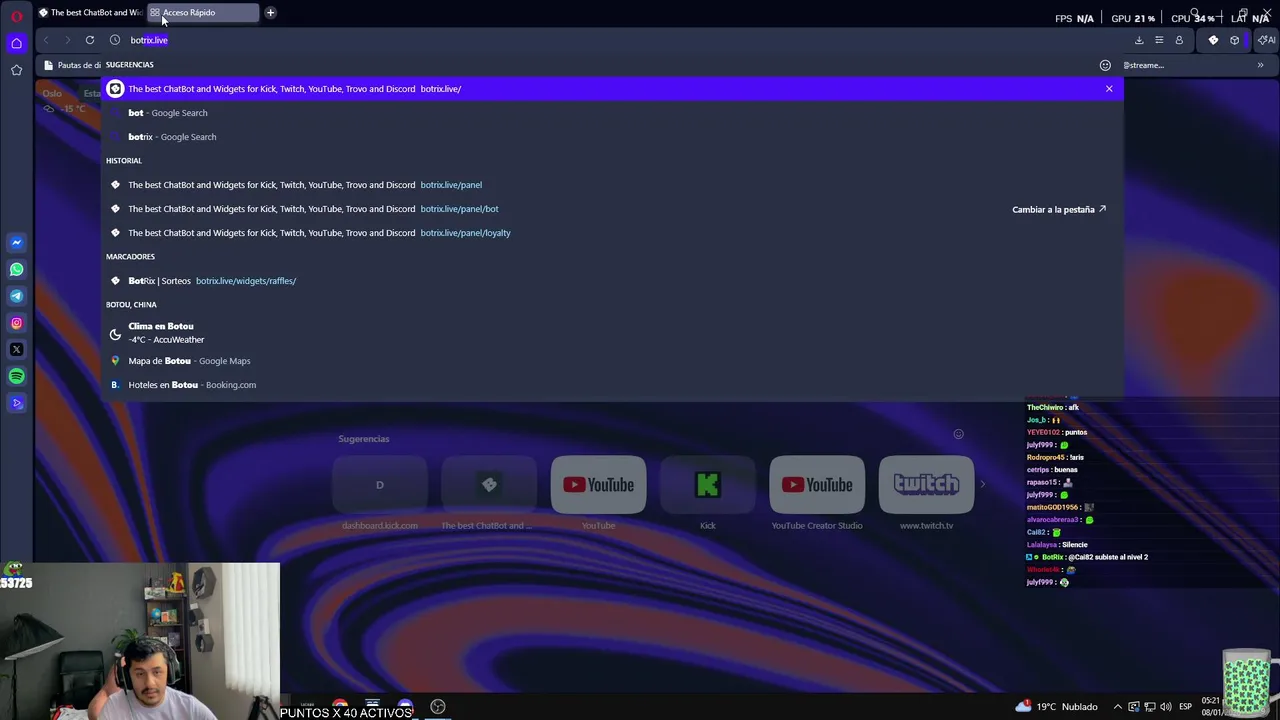Open the Extensions cube icon
Image resolution: width=1280 pixels, height=720 pixels.
(1235, 40)
